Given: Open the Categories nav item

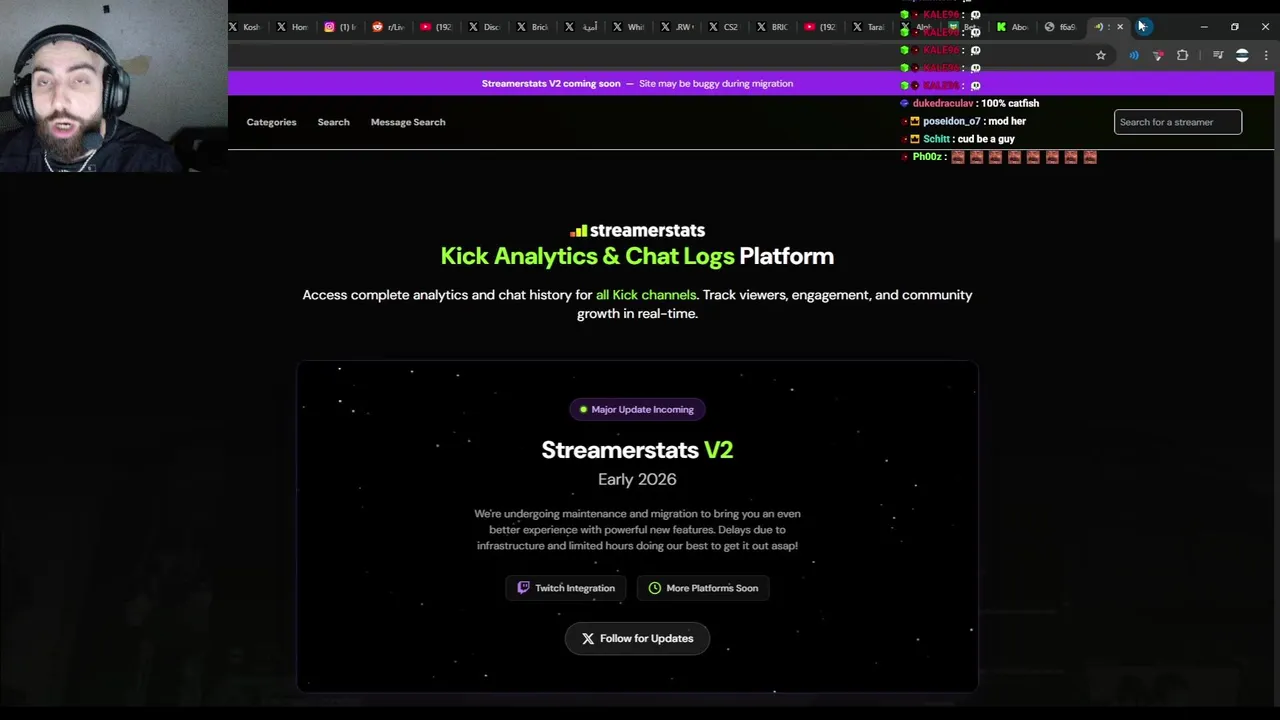Looking at the screenshot, I should 271,122.
